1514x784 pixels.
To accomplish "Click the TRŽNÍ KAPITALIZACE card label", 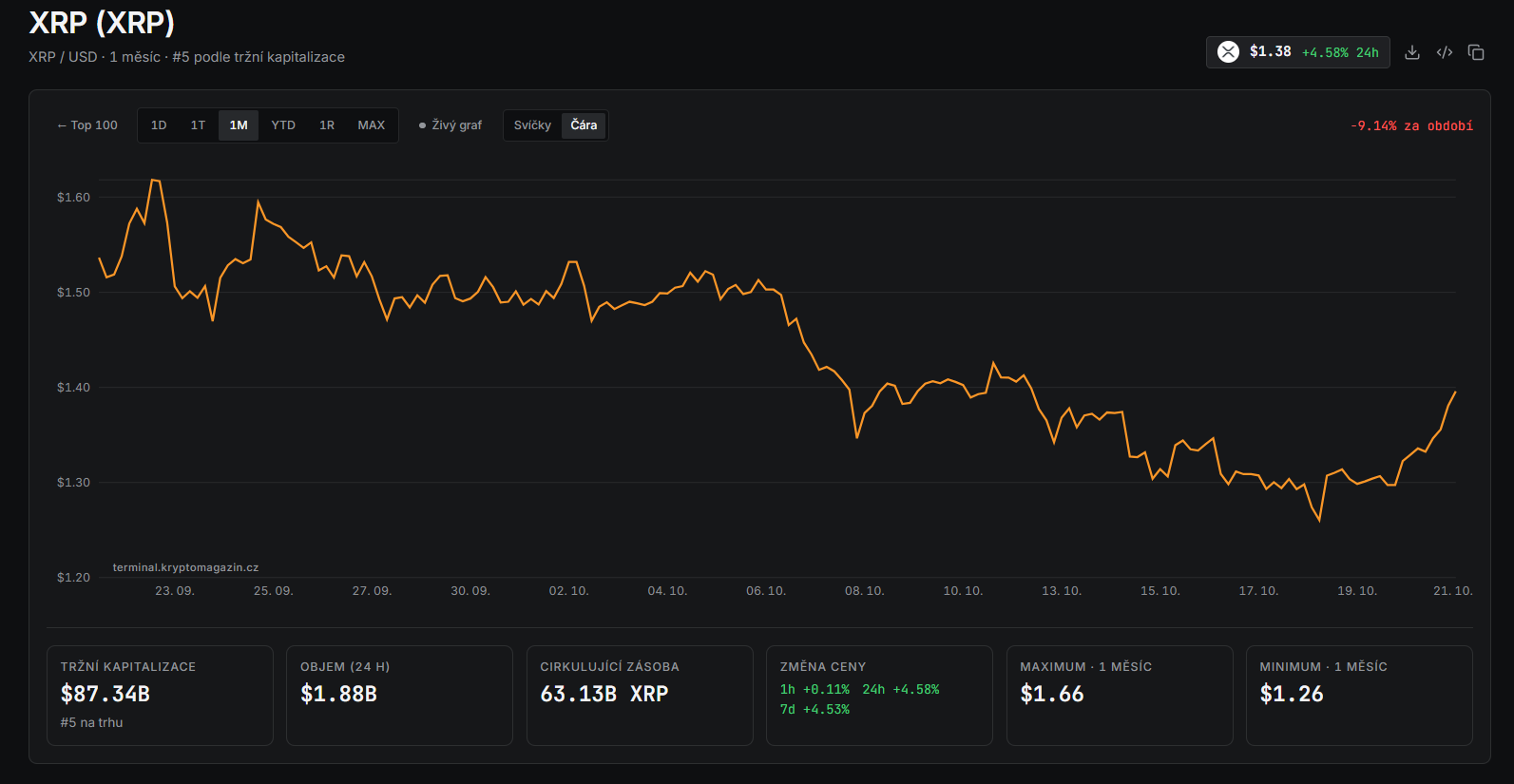I will pyautogui.click(x=128, y=666).
